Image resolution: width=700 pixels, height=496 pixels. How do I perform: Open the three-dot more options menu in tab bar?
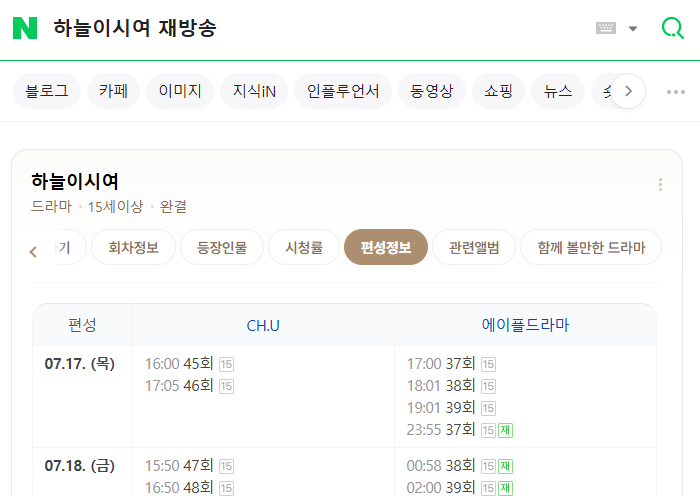[x=675, y=92]
